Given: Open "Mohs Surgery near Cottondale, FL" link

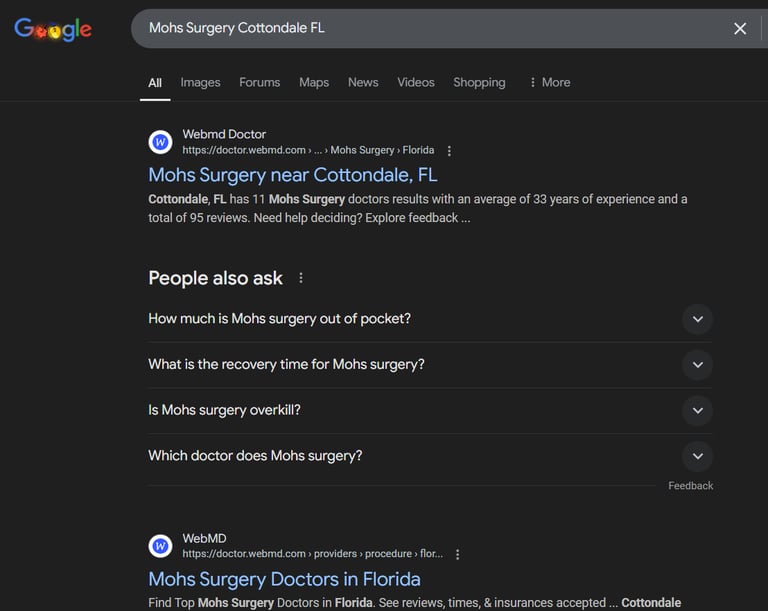Looking at the screenshot, I should click(x=293, y=175).
